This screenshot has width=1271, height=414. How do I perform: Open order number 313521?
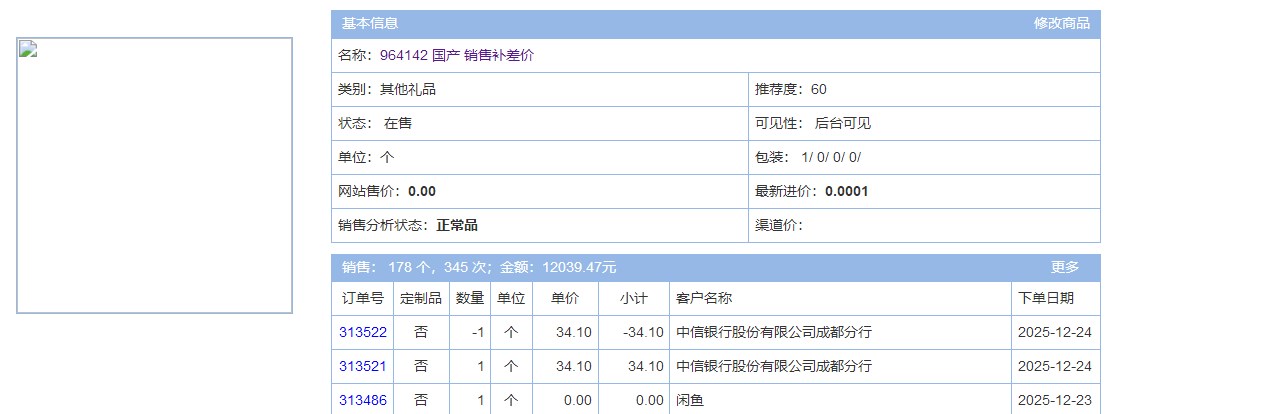(x=362, y=367)
